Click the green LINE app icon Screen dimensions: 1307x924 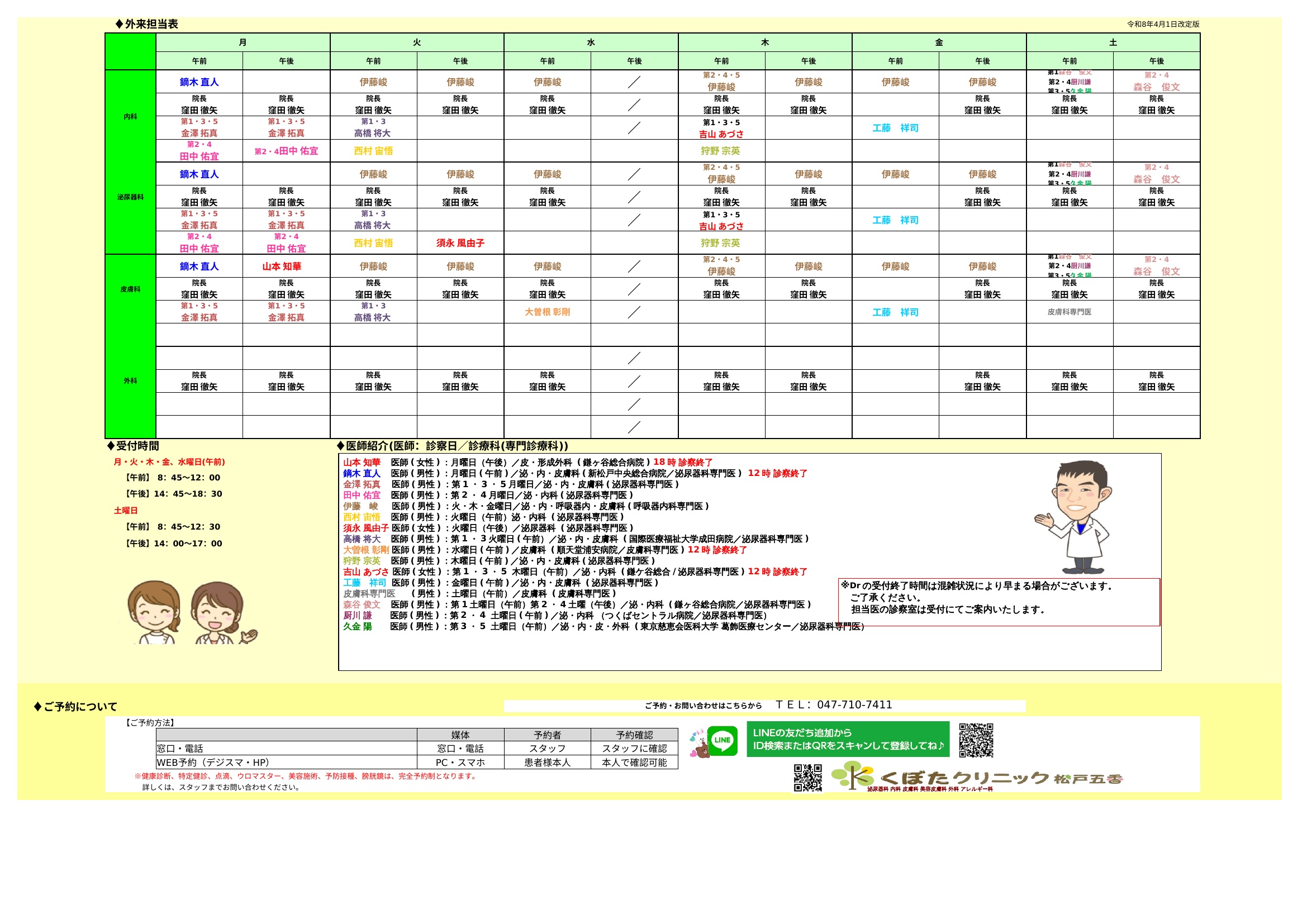(723, 740)
